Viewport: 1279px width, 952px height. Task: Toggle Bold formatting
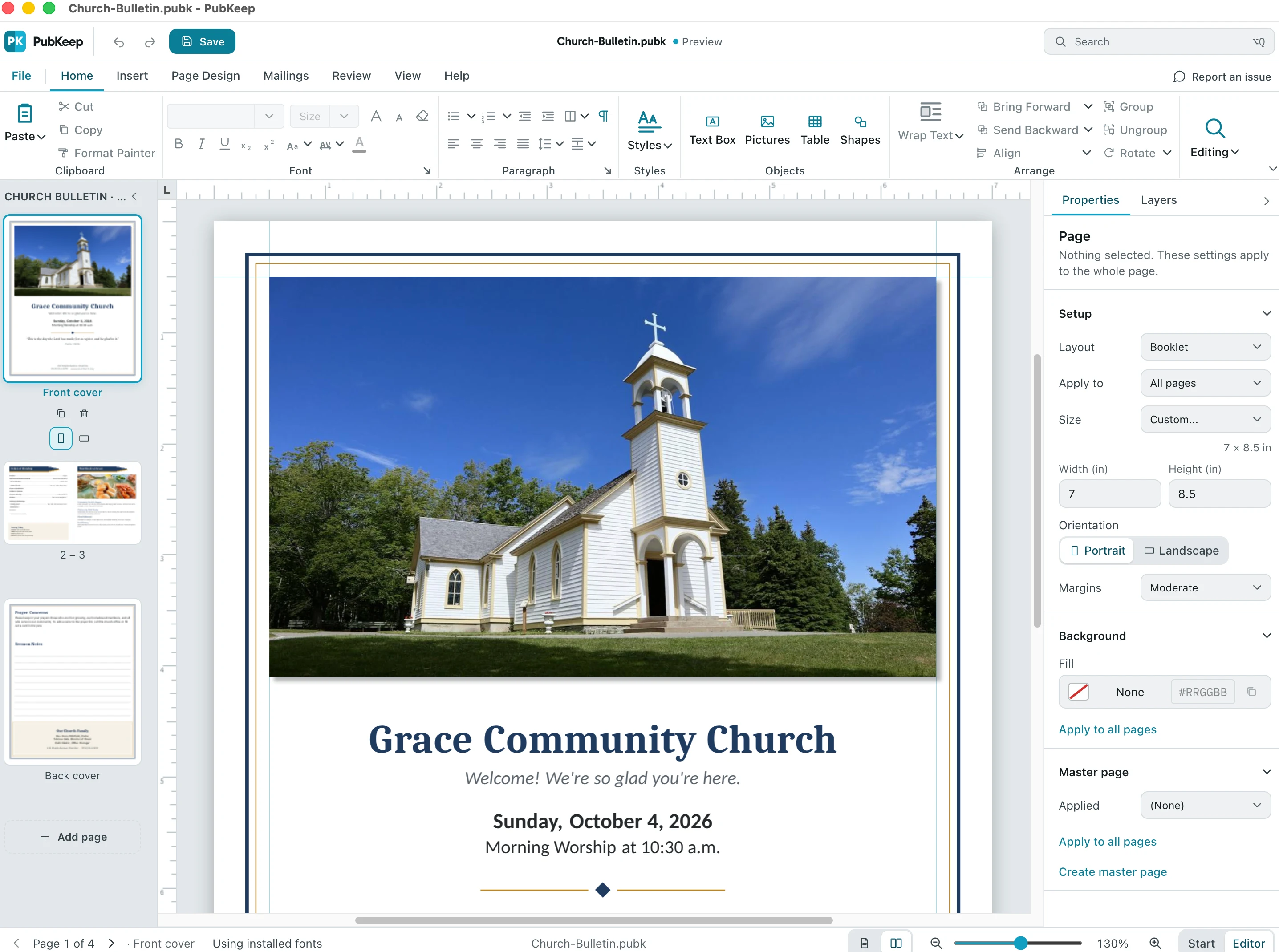click(179, 143)
